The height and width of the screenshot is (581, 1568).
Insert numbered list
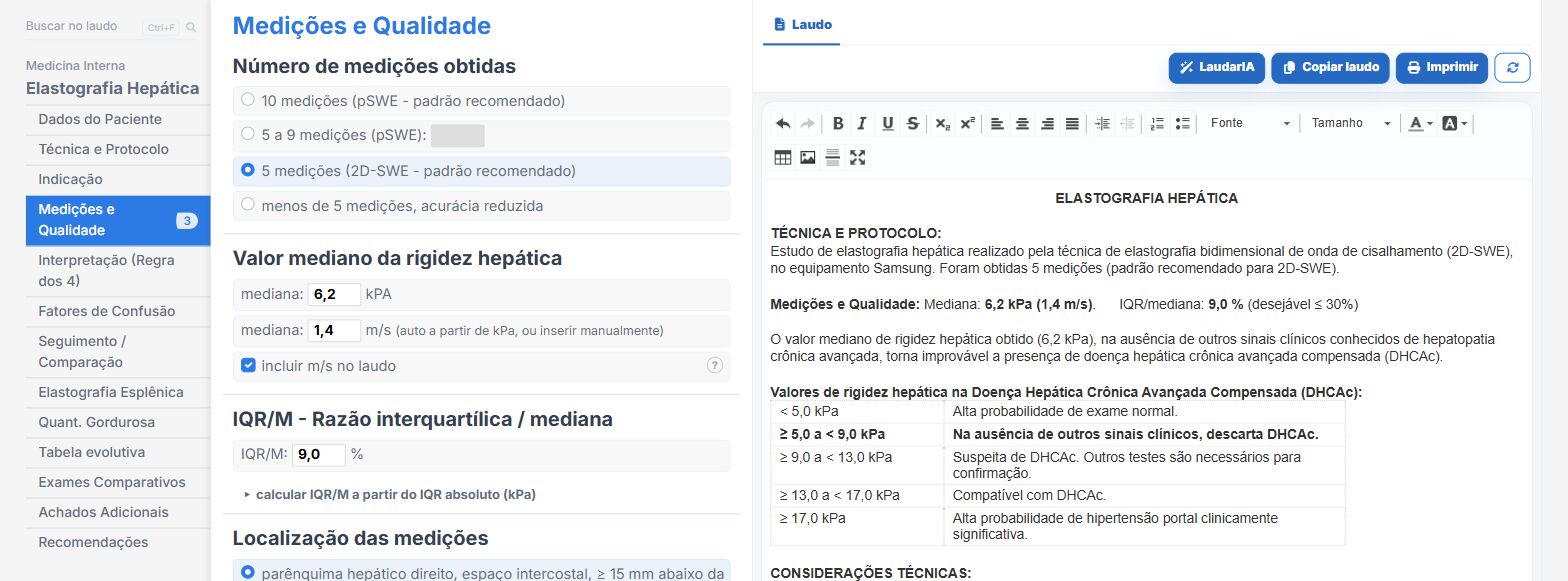click(x=1157, y=123)
